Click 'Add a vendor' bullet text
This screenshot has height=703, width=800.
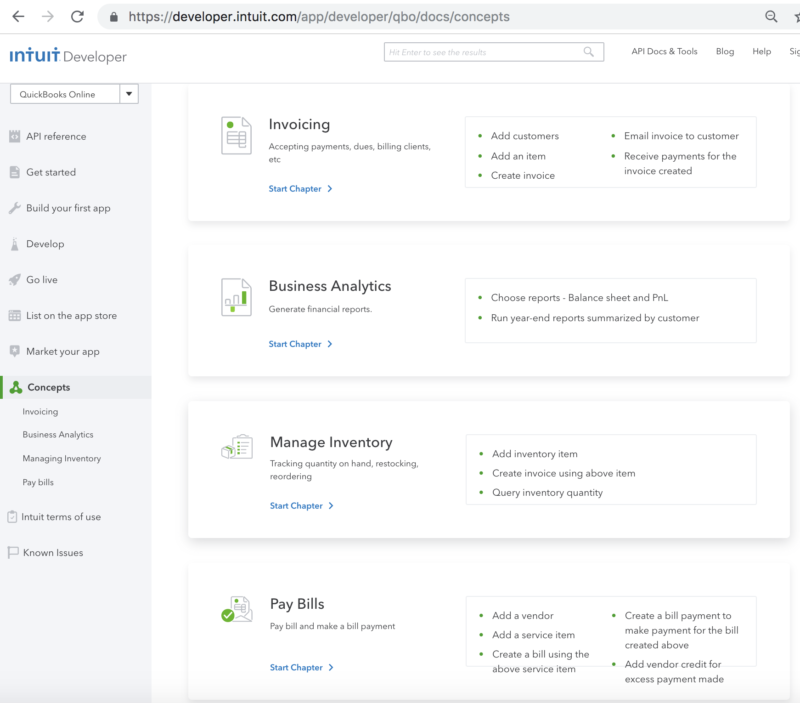point(523,616)
